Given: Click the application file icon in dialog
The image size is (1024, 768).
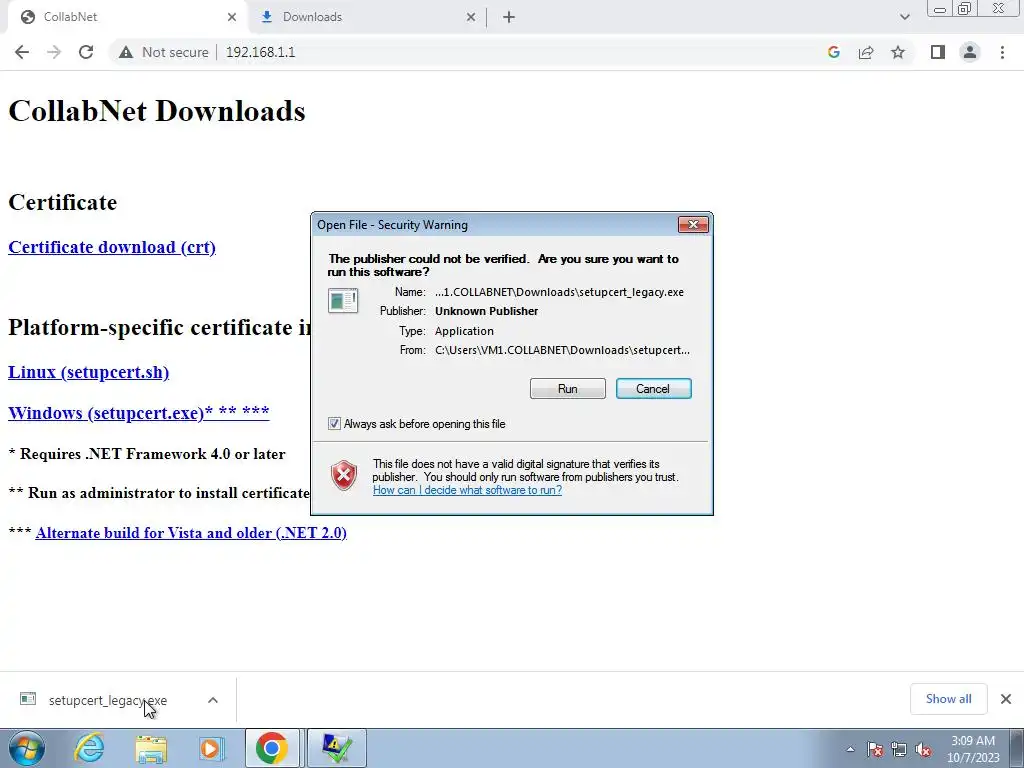Looking at the screenshot, I should [x=343, y=301].
